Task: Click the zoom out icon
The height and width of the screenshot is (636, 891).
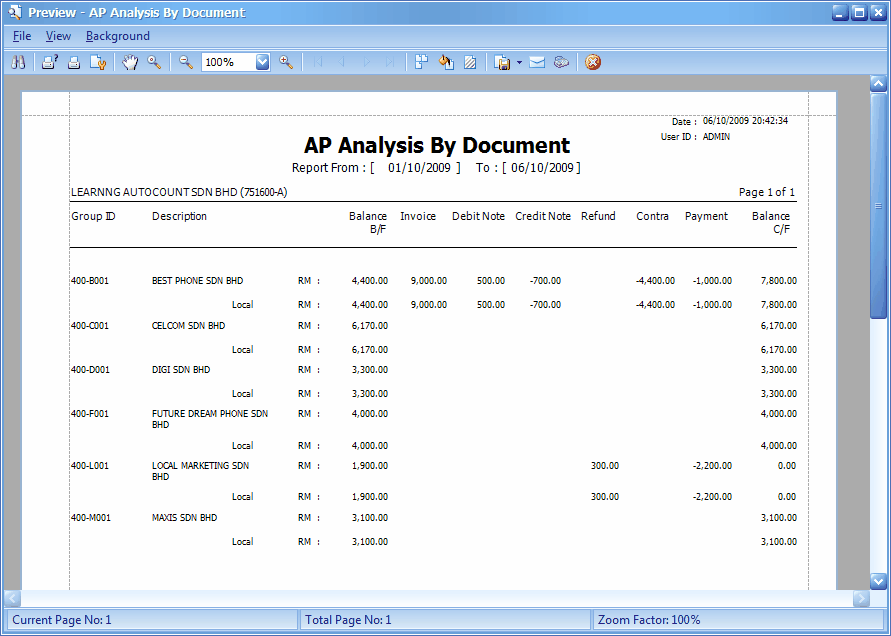Action: coord(186,62)
